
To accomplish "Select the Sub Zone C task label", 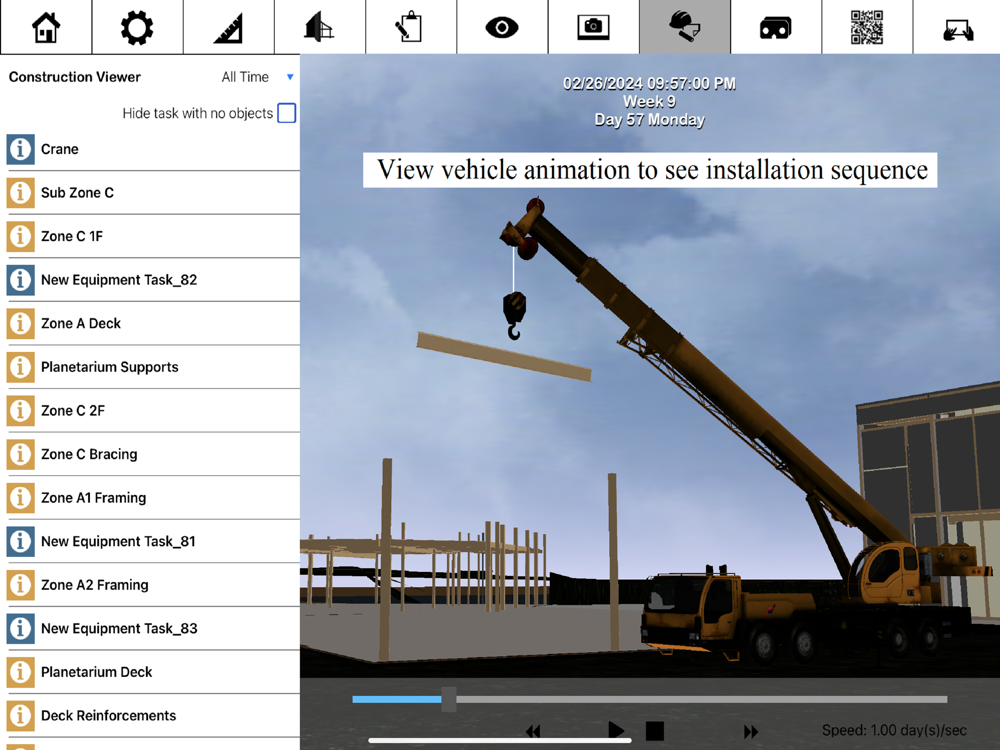I will pos(77,193).
